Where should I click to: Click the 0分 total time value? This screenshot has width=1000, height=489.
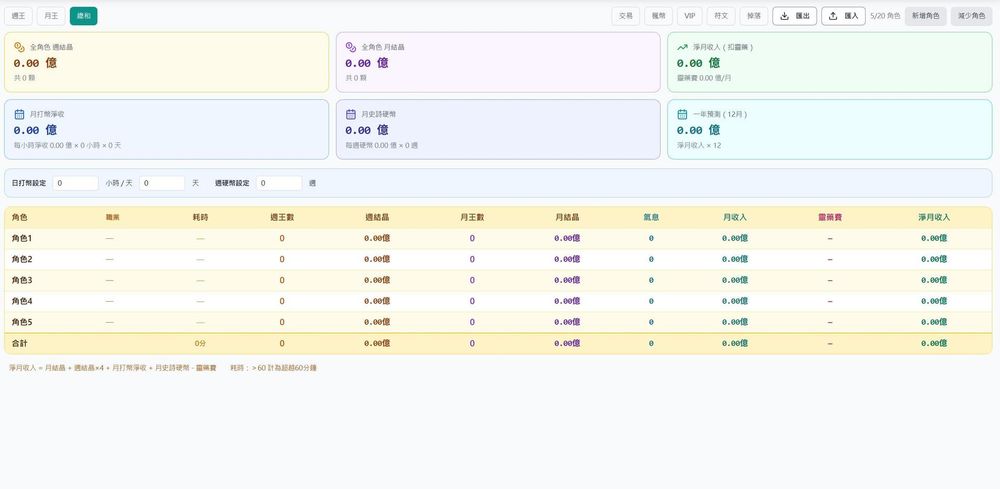[x=200, y=343]
